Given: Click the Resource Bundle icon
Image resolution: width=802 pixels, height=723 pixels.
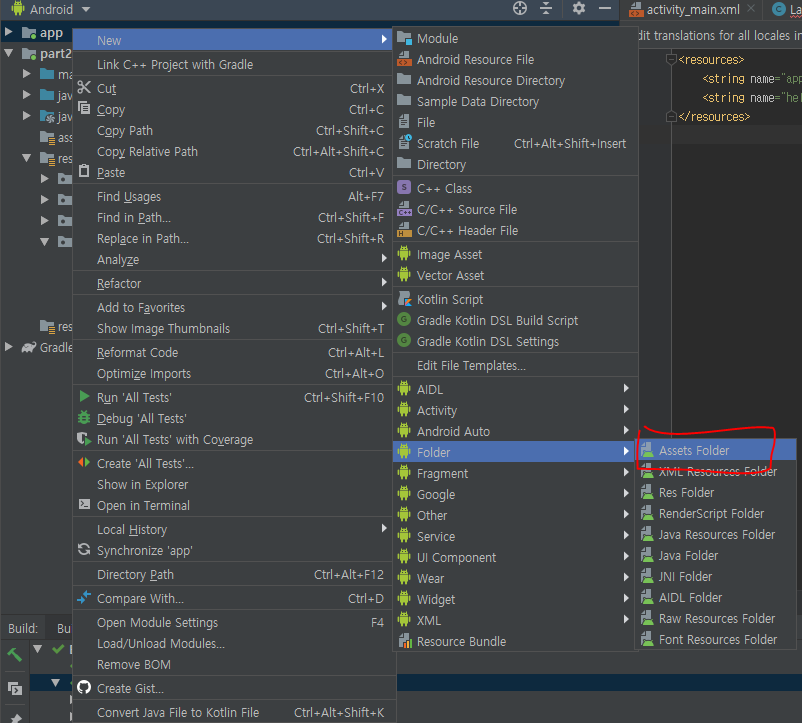Looking at the screenshot, I should click(405, 640).
